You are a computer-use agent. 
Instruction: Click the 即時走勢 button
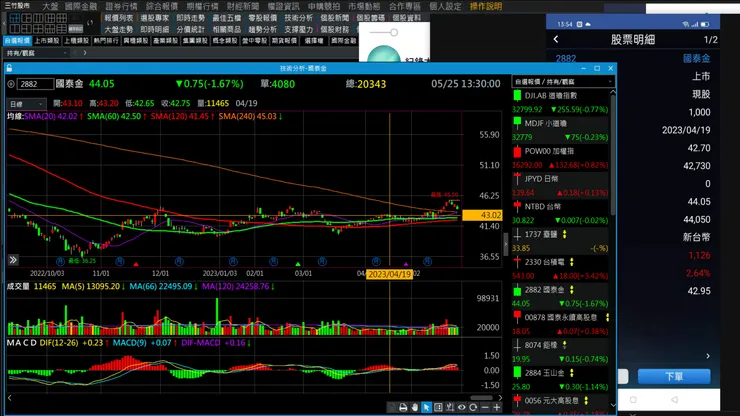click(191, 18)
